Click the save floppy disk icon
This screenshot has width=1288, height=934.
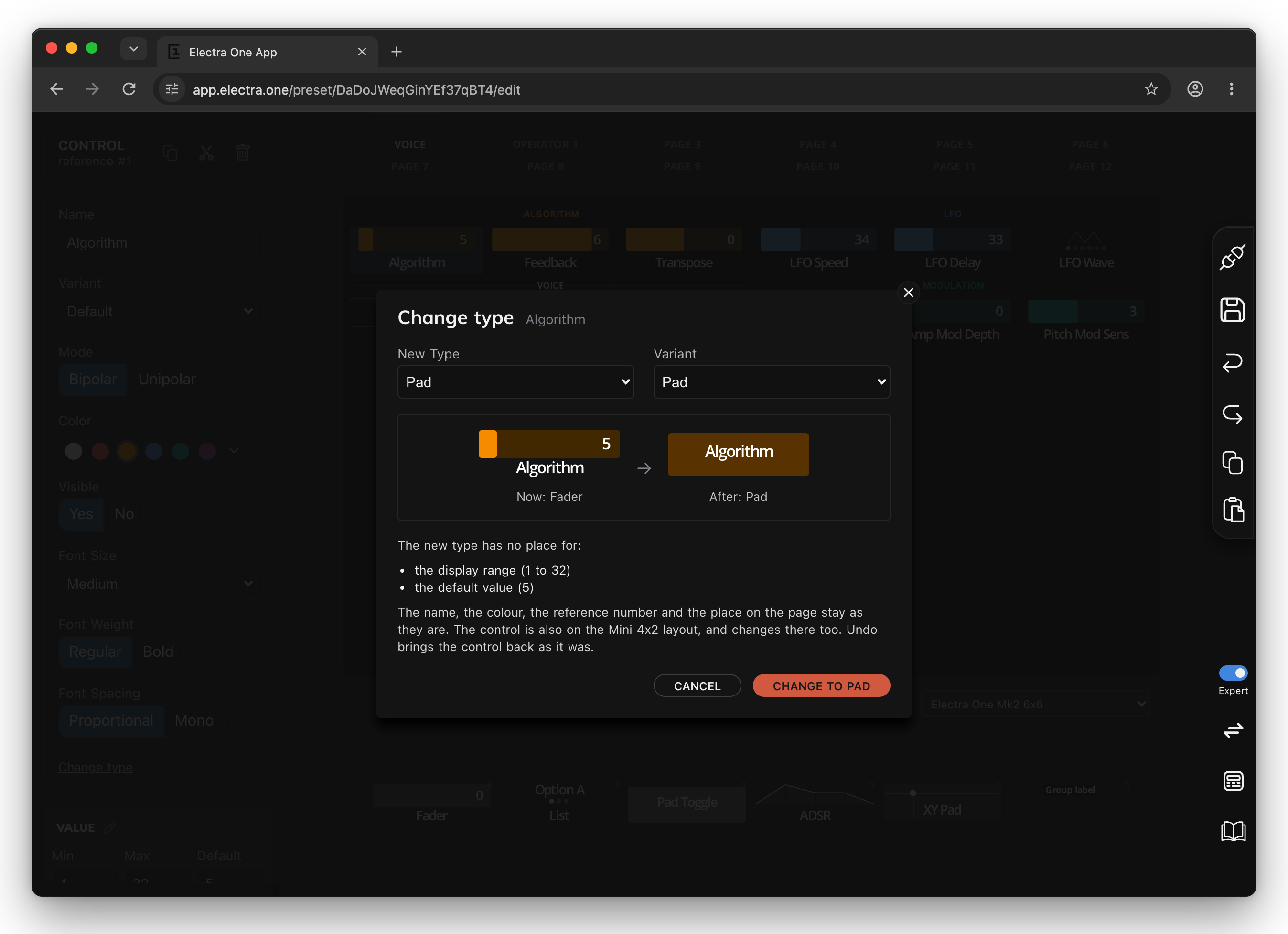(1233, 310)
